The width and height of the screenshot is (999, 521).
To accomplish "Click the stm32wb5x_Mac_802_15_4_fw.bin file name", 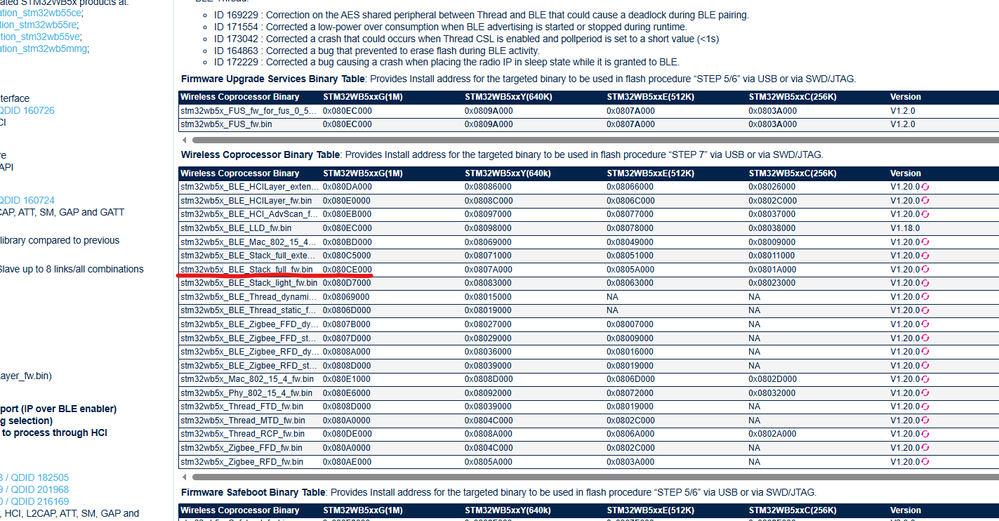I will coord(247,379).
